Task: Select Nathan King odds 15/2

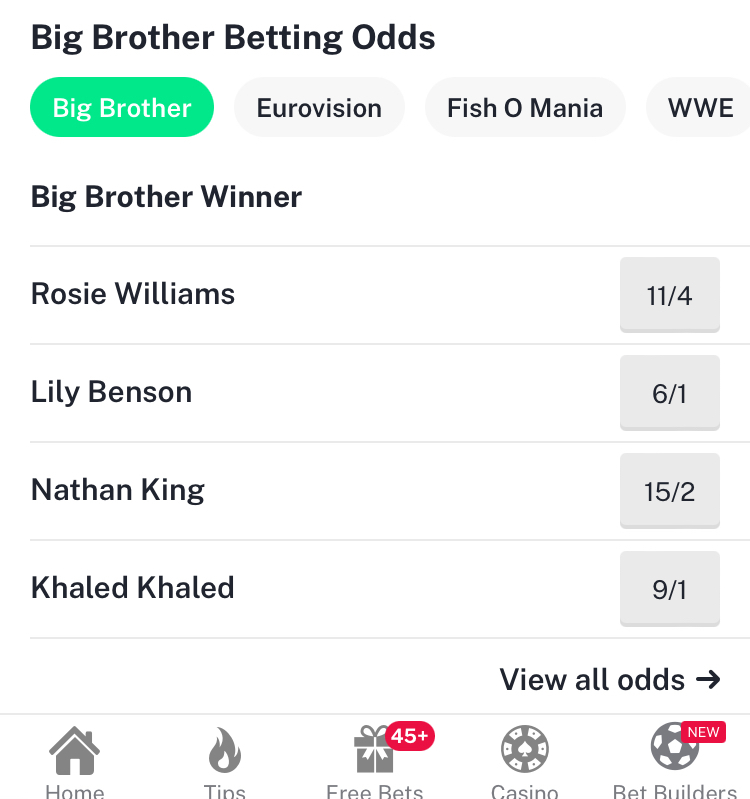Action: coord(669,491)
